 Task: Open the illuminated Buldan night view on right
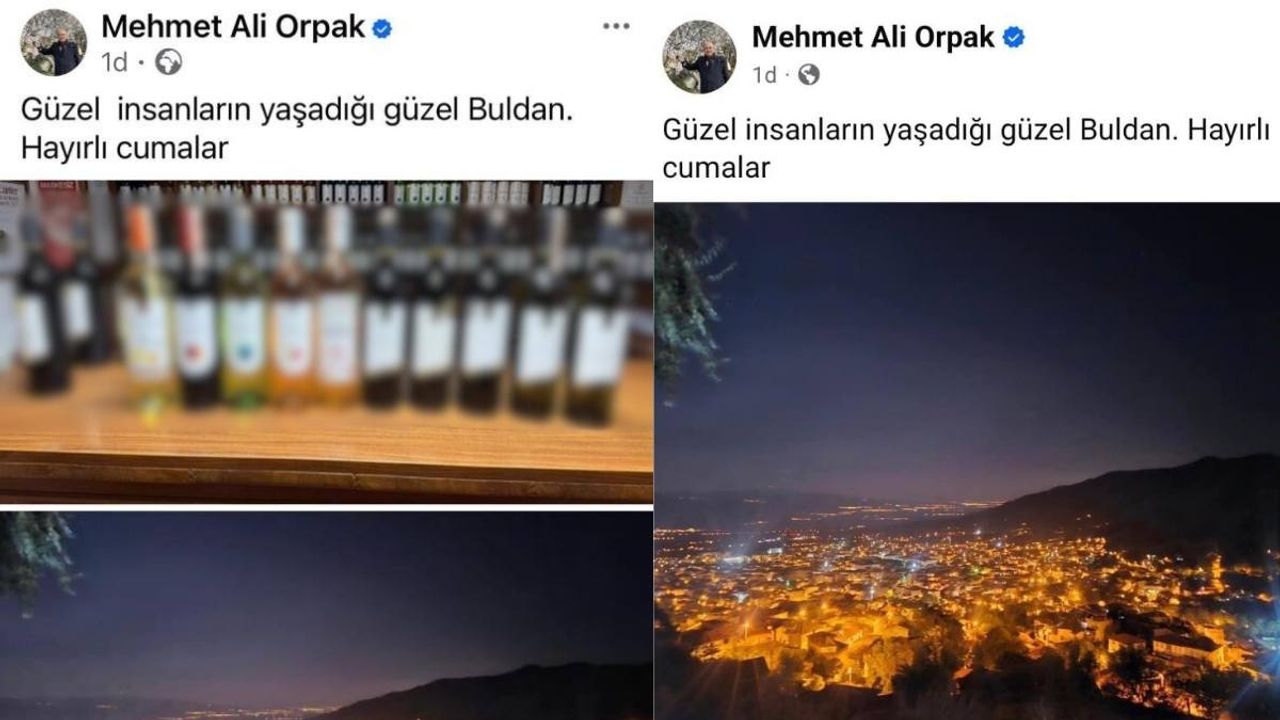[967, 461]
